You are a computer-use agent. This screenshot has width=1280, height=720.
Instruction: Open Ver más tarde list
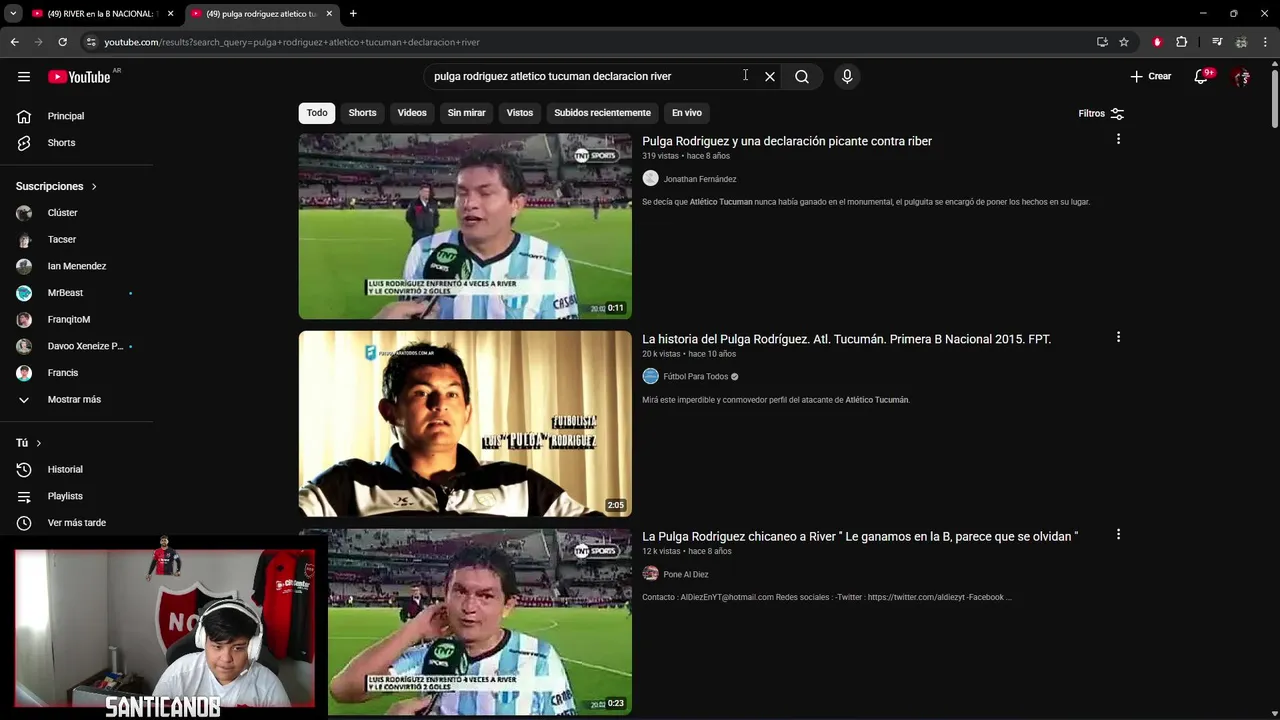click(x=77, y=523)
